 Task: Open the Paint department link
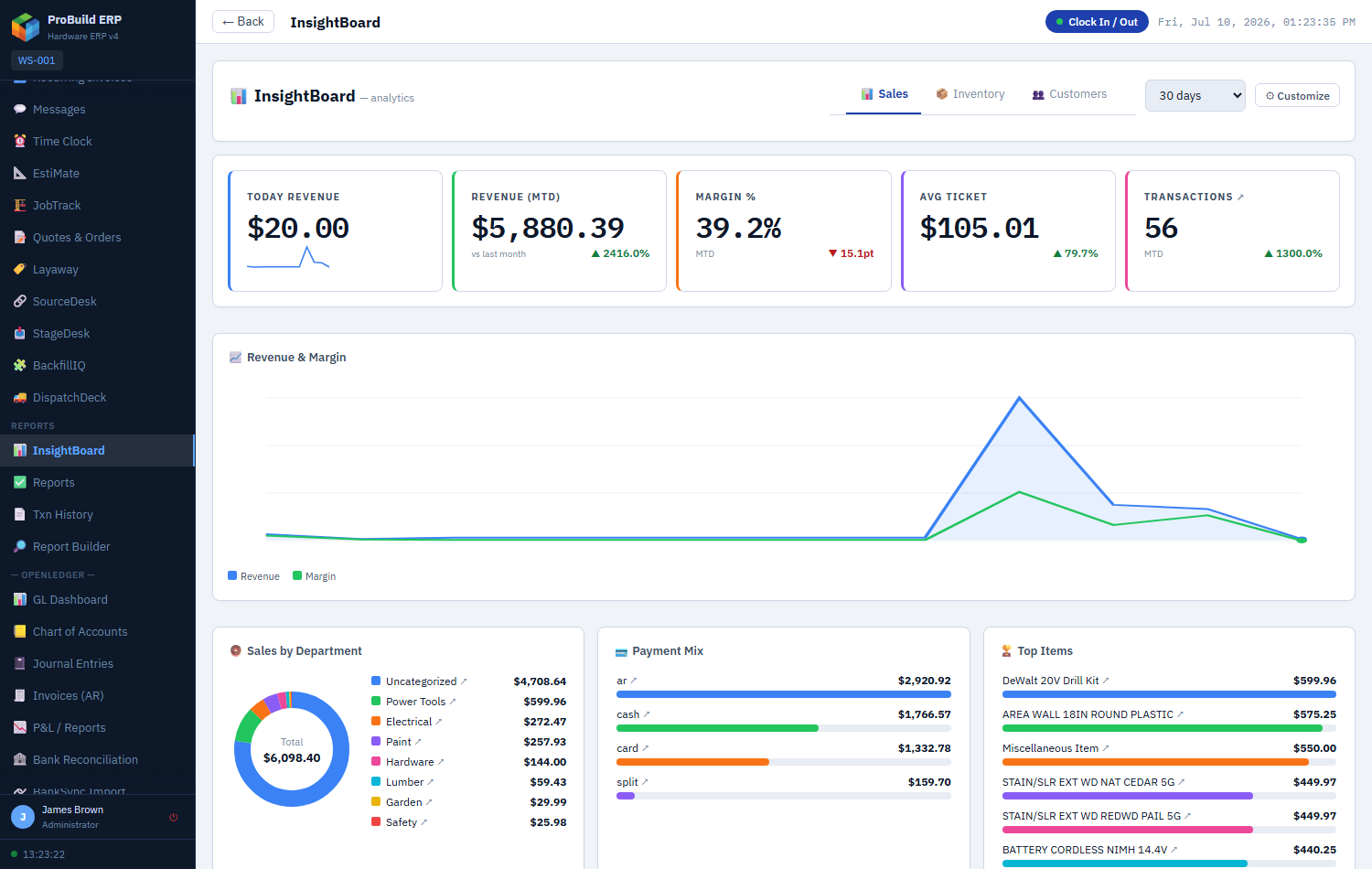[403, 742]
